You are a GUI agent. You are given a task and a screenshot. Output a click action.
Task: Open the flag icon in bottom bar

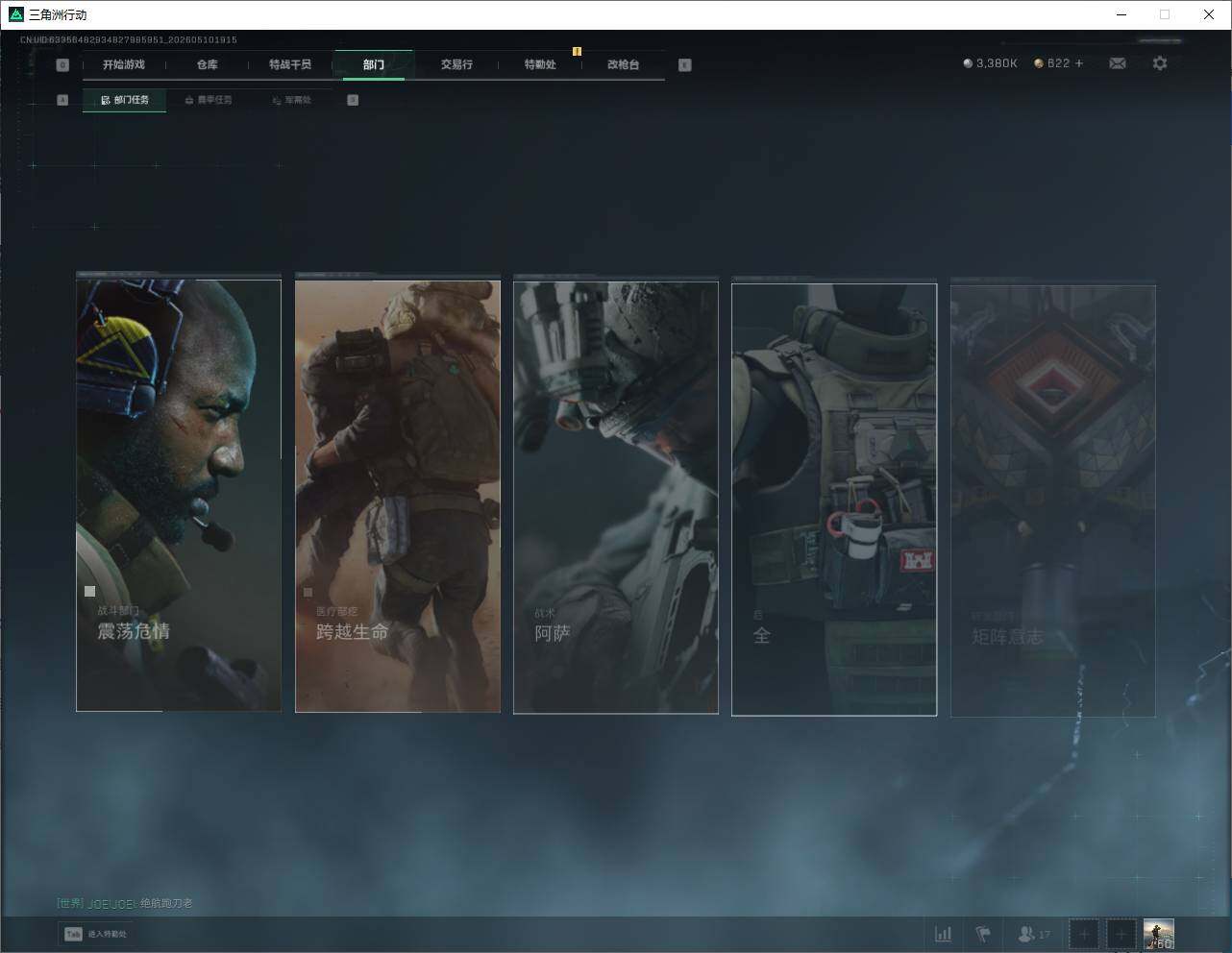click(x=983, y=934)
